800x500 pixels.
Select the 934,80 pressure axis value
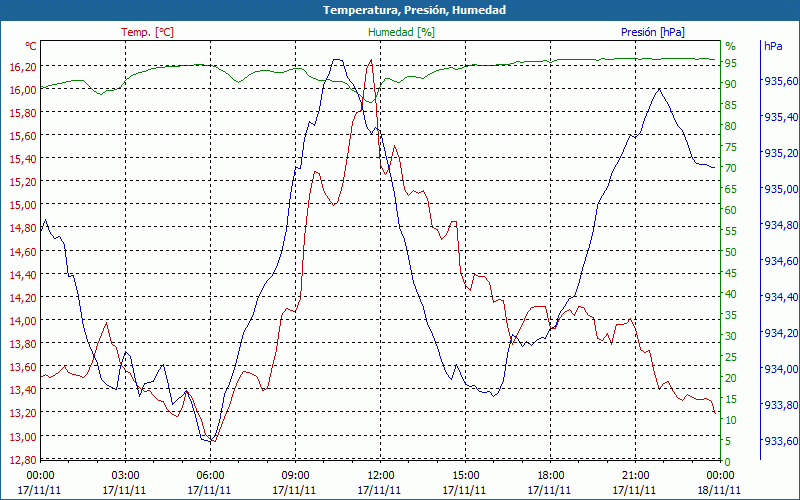click(781, 225)
